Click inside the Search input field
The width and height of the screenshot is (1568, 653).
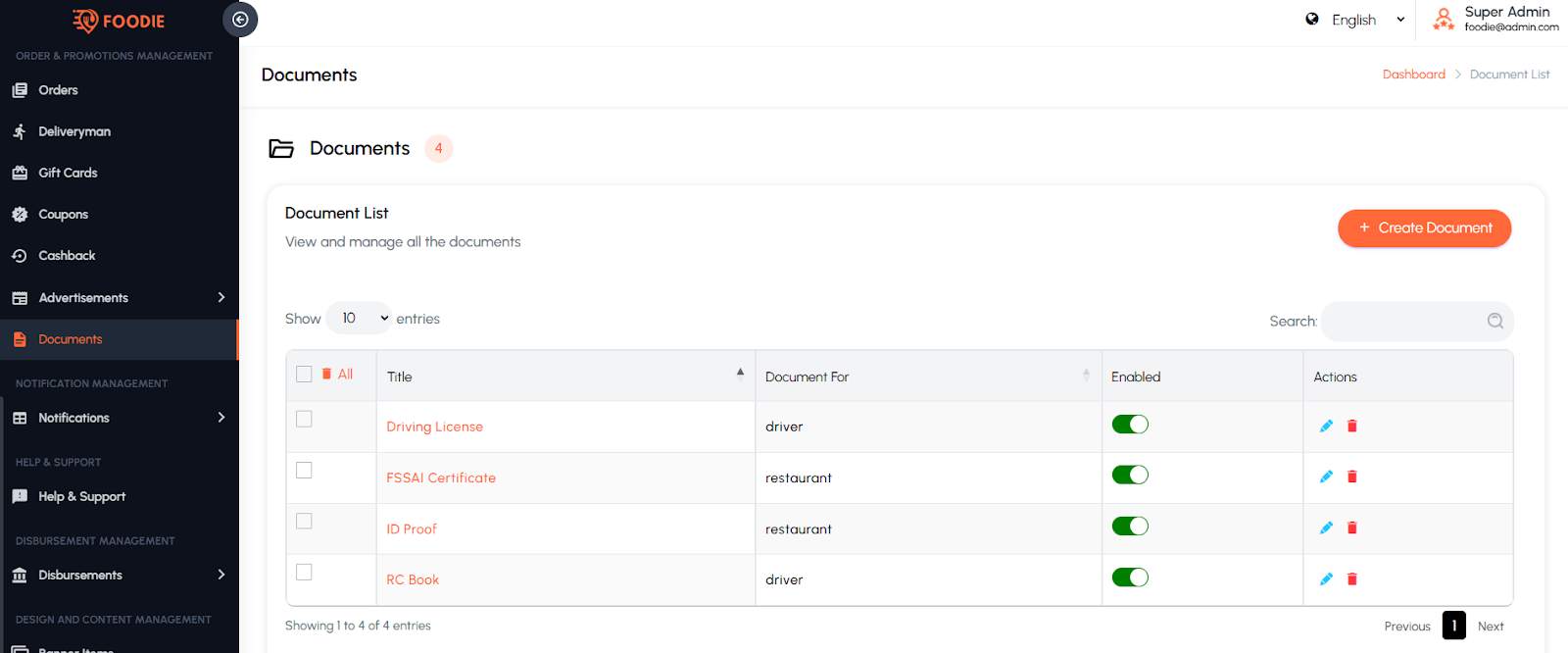[x=1401, y=321]
